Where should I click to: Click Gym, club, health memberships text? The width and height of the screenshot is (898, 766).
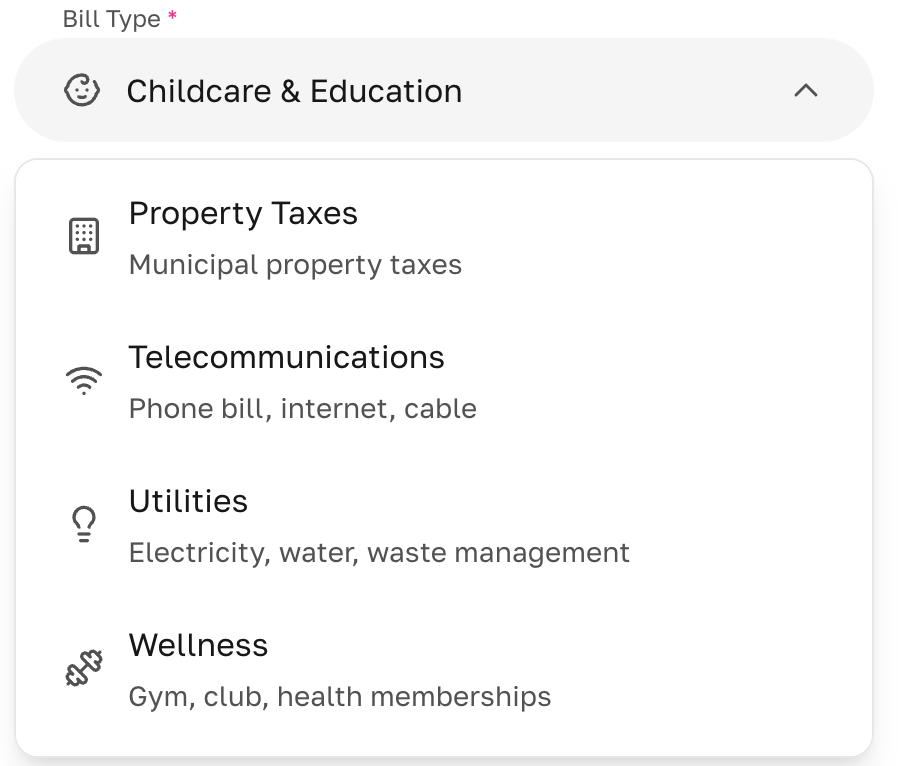(x=340, y=697)
